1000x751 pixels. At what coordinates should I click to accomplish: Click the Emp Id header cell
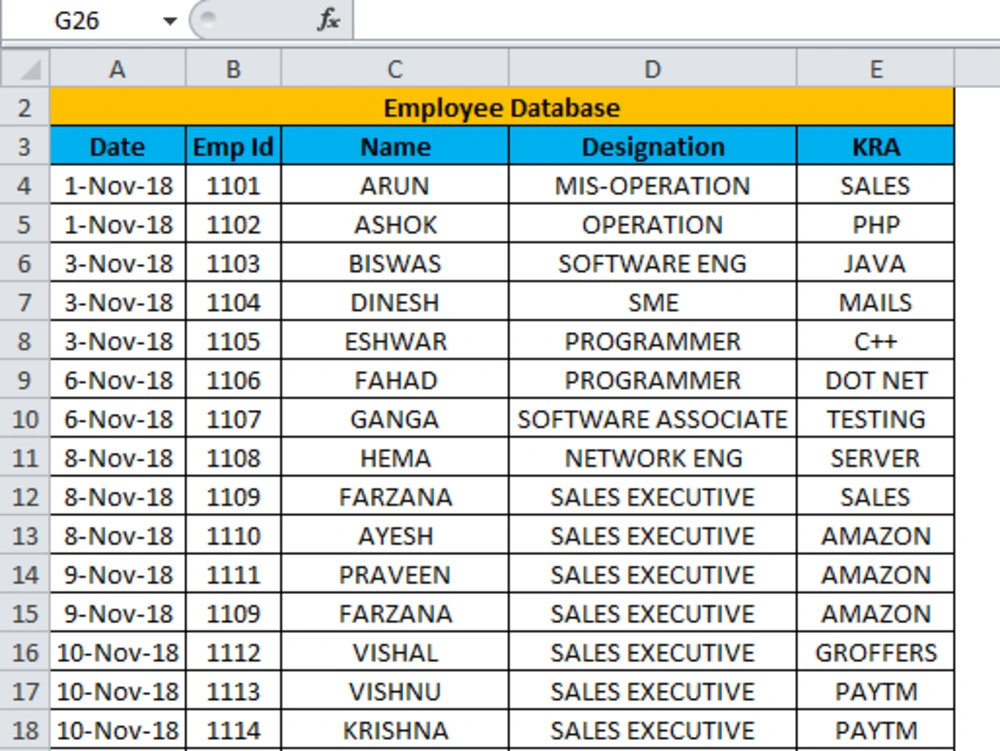tap(233, 147)
